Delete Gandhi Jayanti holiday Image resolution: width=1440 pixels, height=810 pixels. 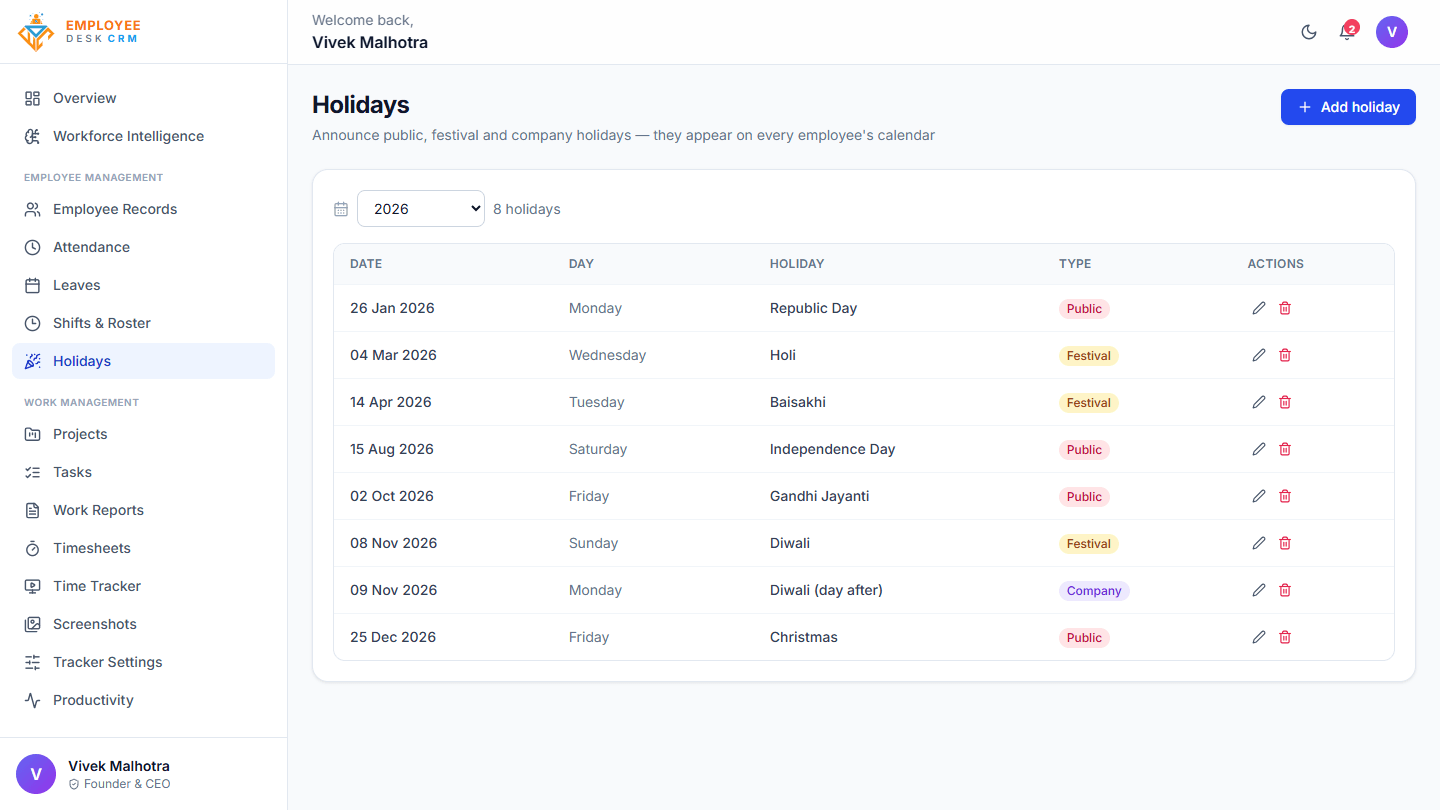pos(1285,496)
